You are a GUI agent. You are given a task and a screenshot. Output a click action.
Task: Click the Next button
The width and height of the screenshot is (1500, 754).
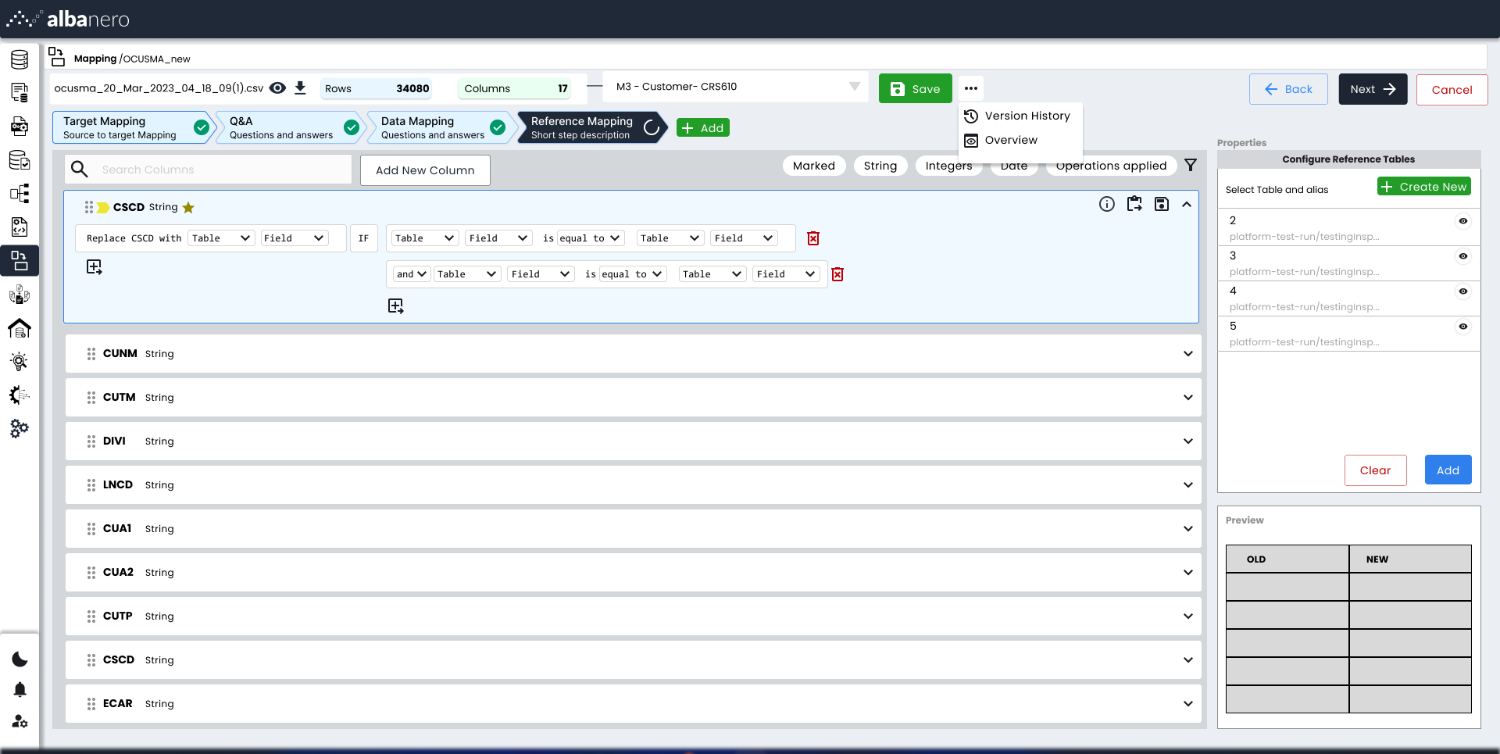point(1373,89)
